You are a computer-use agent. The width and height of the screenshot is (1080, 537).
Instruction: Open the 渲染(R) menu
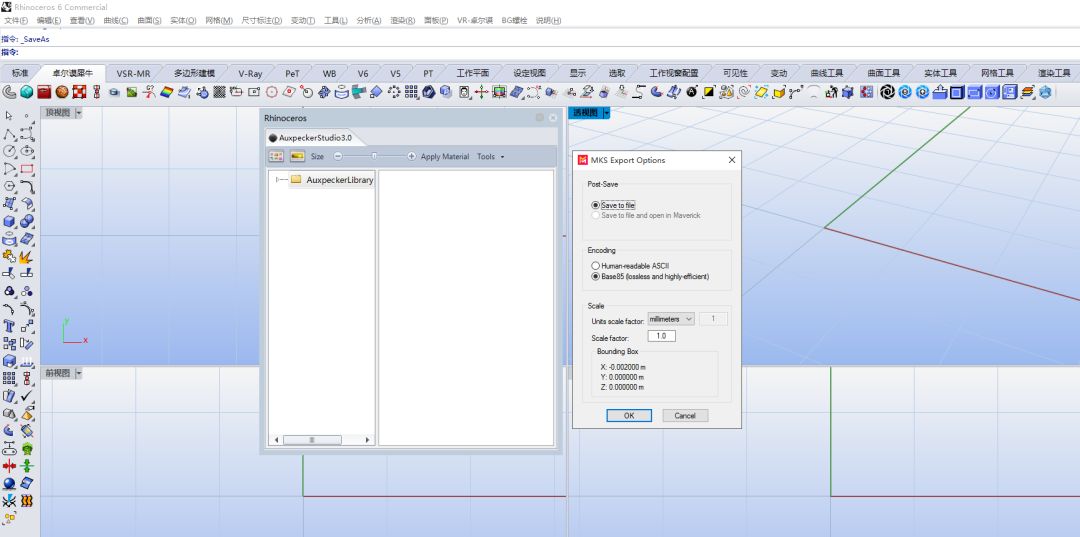[402, 21]
